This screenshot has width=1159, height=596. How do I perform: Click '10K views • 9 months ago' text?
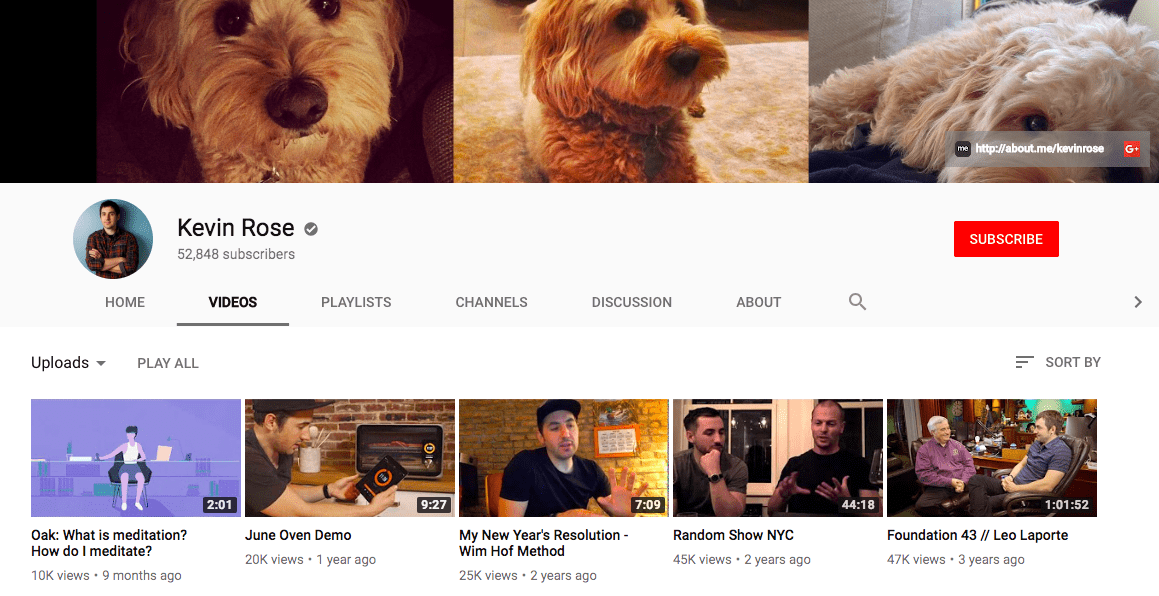click(x=106, y=575)
